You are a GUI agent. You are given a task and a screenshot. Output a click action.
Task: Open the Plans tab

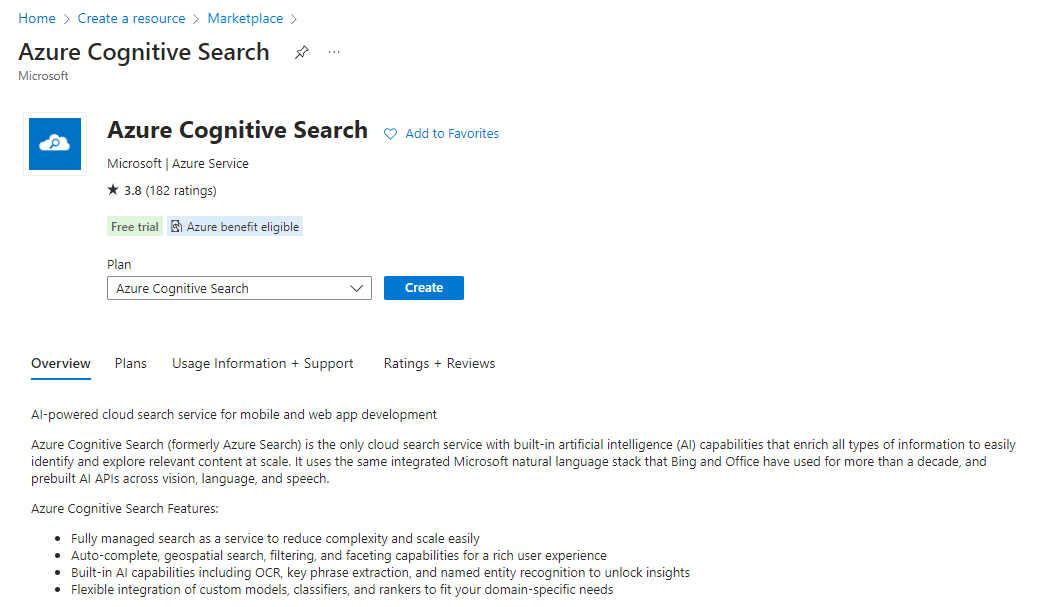(x=131, y=364)
